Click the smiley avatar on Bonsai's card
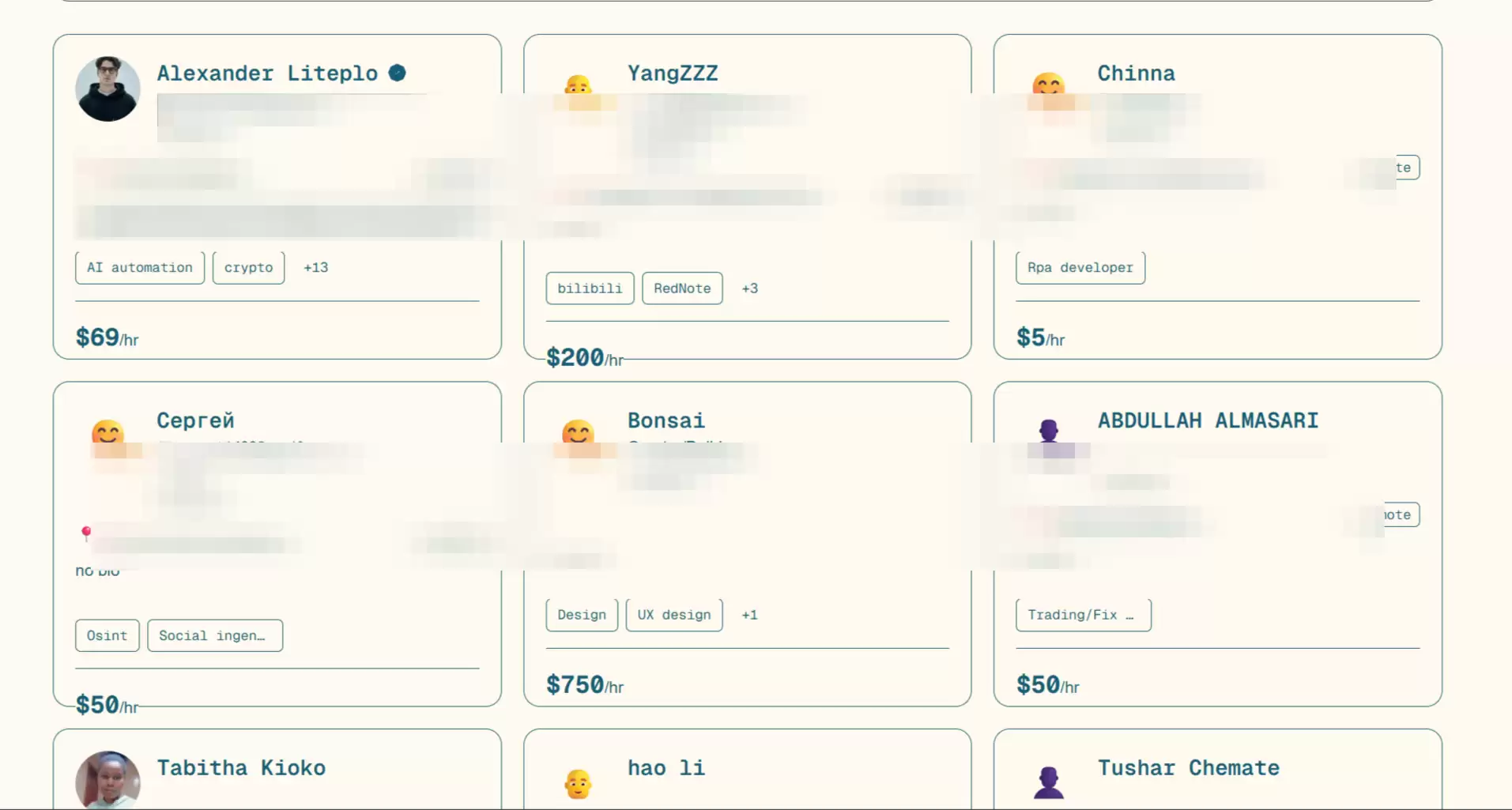 tap(578, 432)
